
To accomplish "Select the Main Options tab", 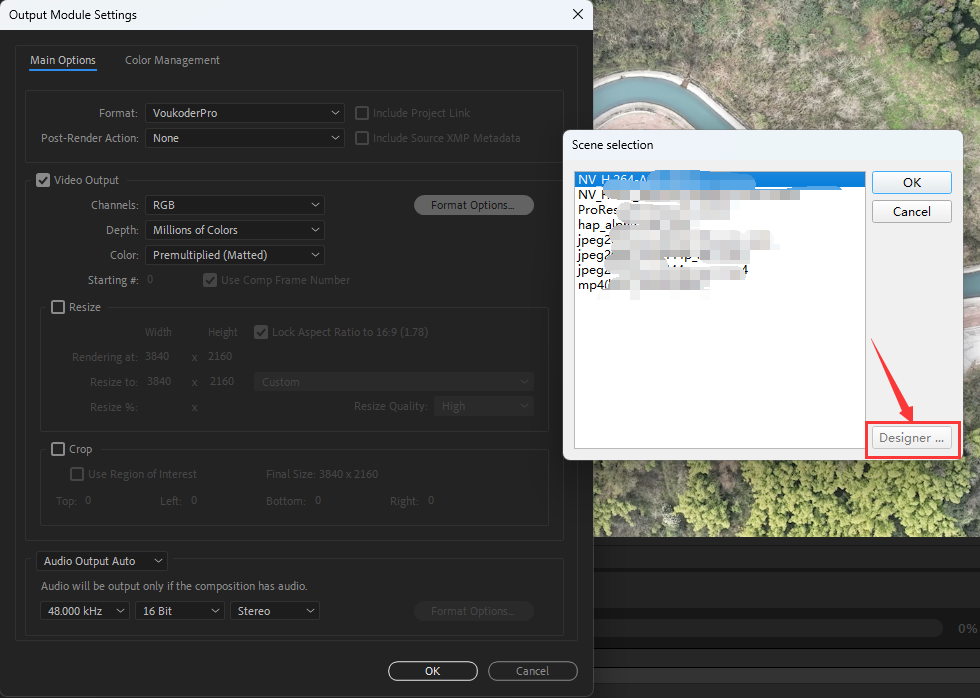I will tap(63, 60).
